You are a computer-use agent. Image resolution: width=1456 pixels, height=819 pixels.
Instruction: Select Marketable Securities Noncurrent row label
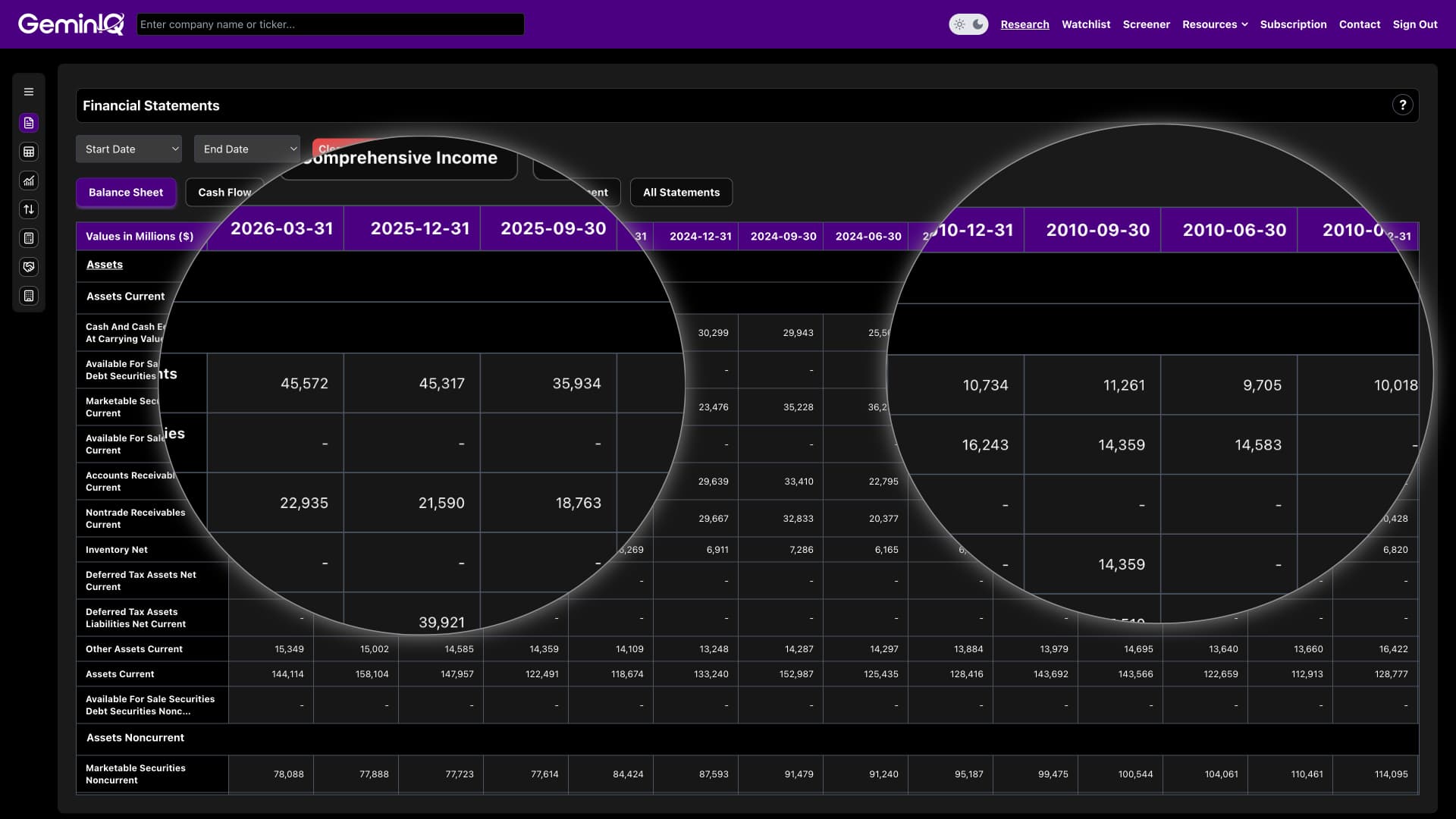(136, 774)
